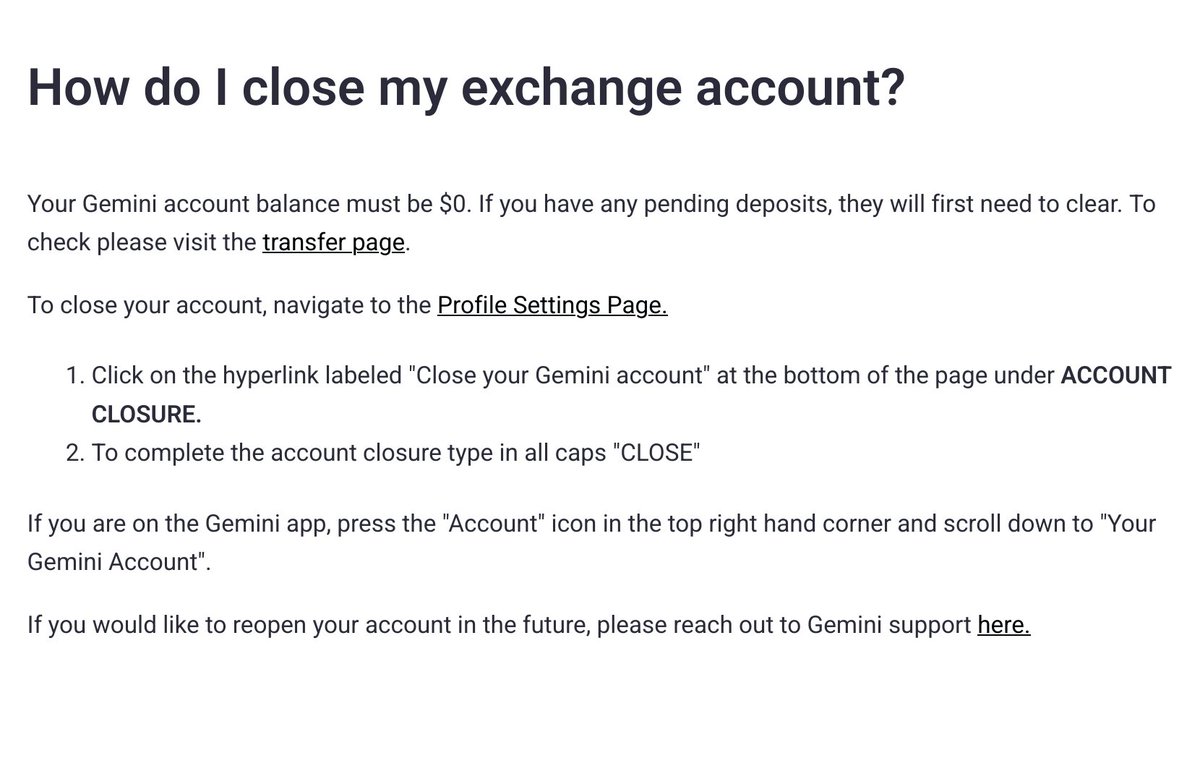This screenshot has width=1200, height=766.
Task: Click the bold "ACCOUNT" word in step 1
Action: pyautogui.click(x=1115, y=376)
